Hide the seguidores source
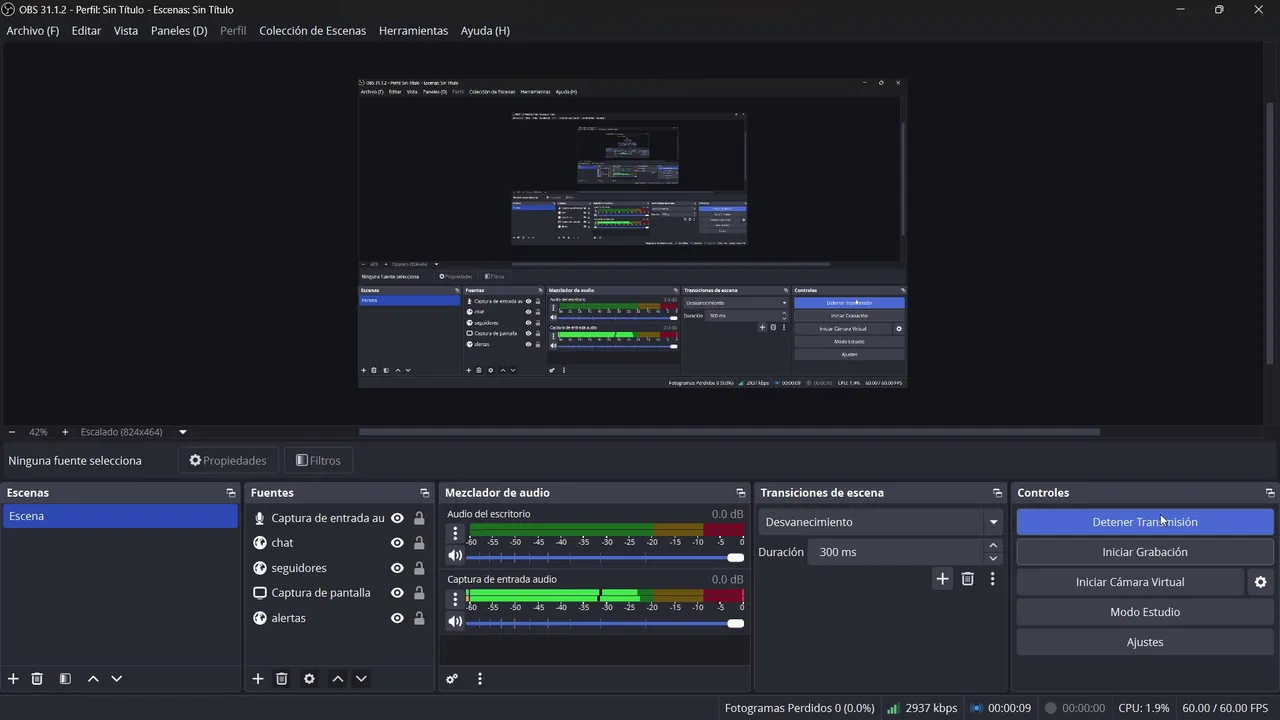This screenshot has height=720, width=1280. (397, 568)
